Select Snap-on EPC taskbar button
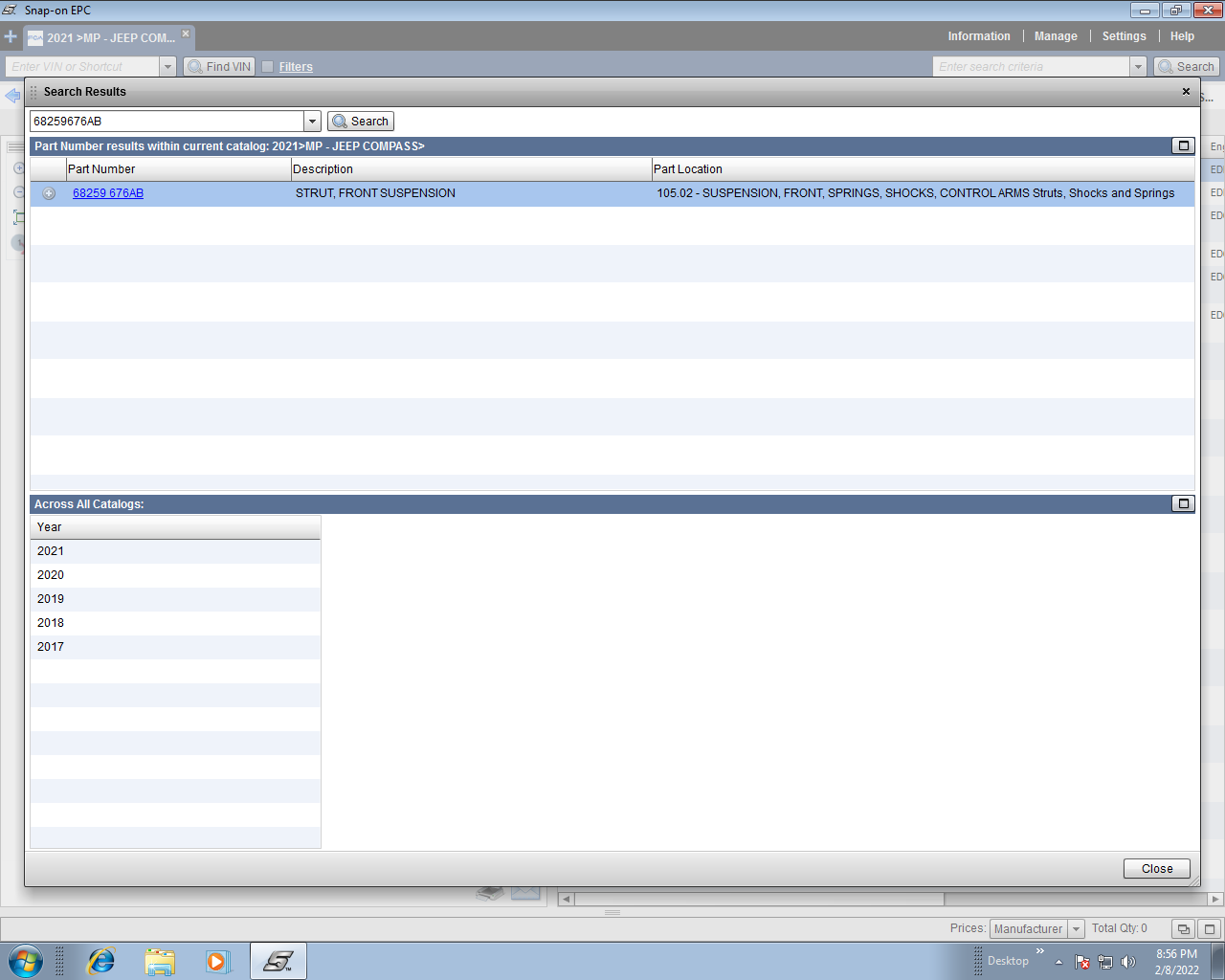This screenshot has width=1225, height=980. coord(278,961)
